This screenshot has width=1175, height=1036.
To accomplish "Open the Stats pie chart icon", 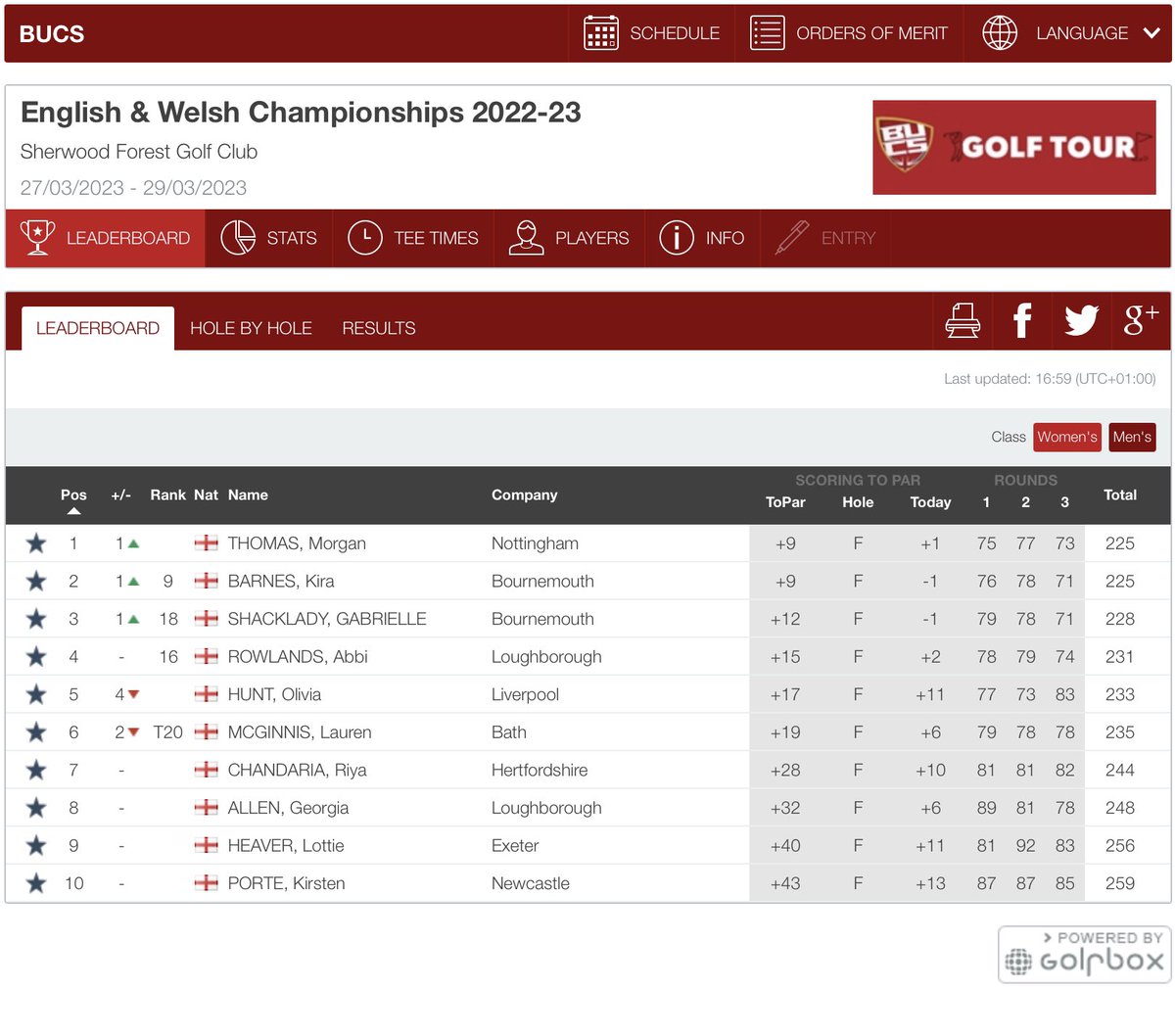I will point(238,237).
